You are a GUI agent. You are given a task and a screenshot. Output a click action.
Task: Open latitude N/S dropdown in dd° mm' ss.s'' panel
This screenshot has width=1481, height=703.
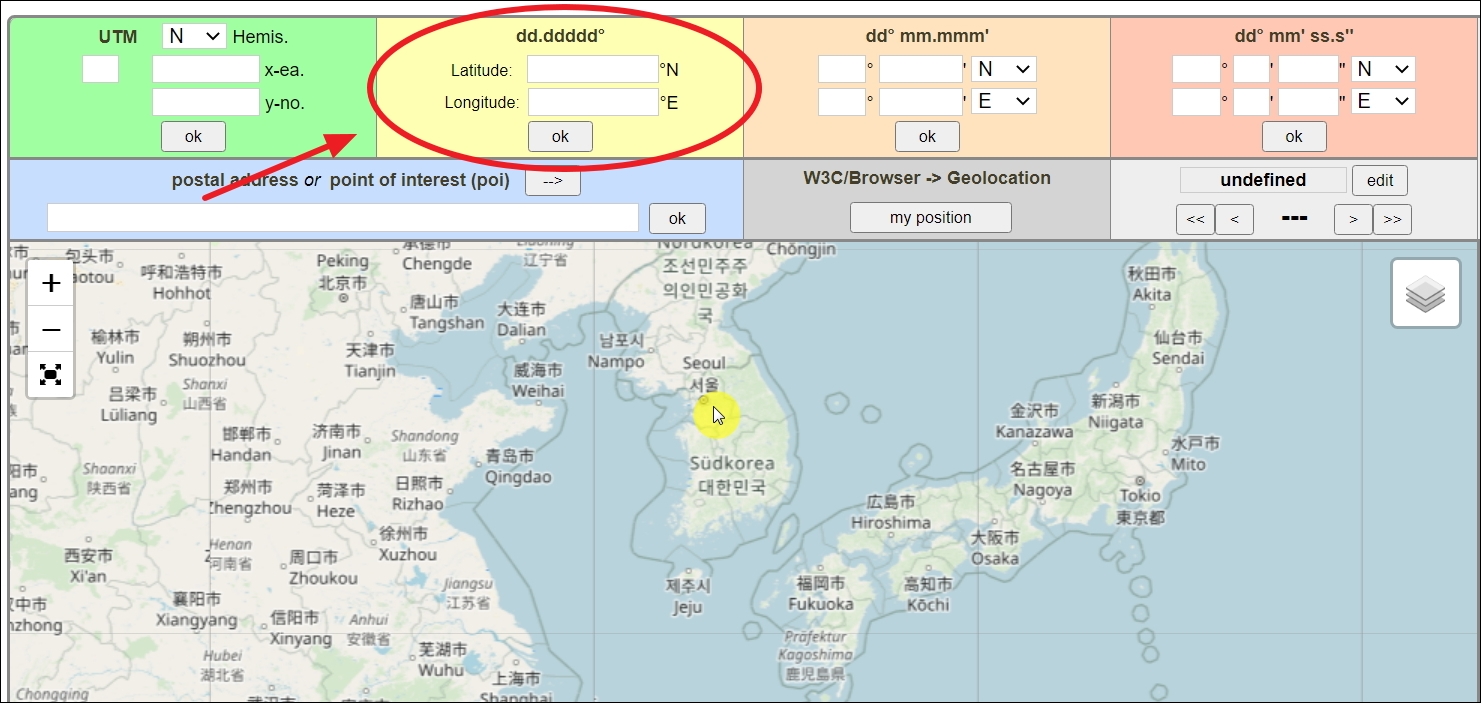tap(1383, 69)
